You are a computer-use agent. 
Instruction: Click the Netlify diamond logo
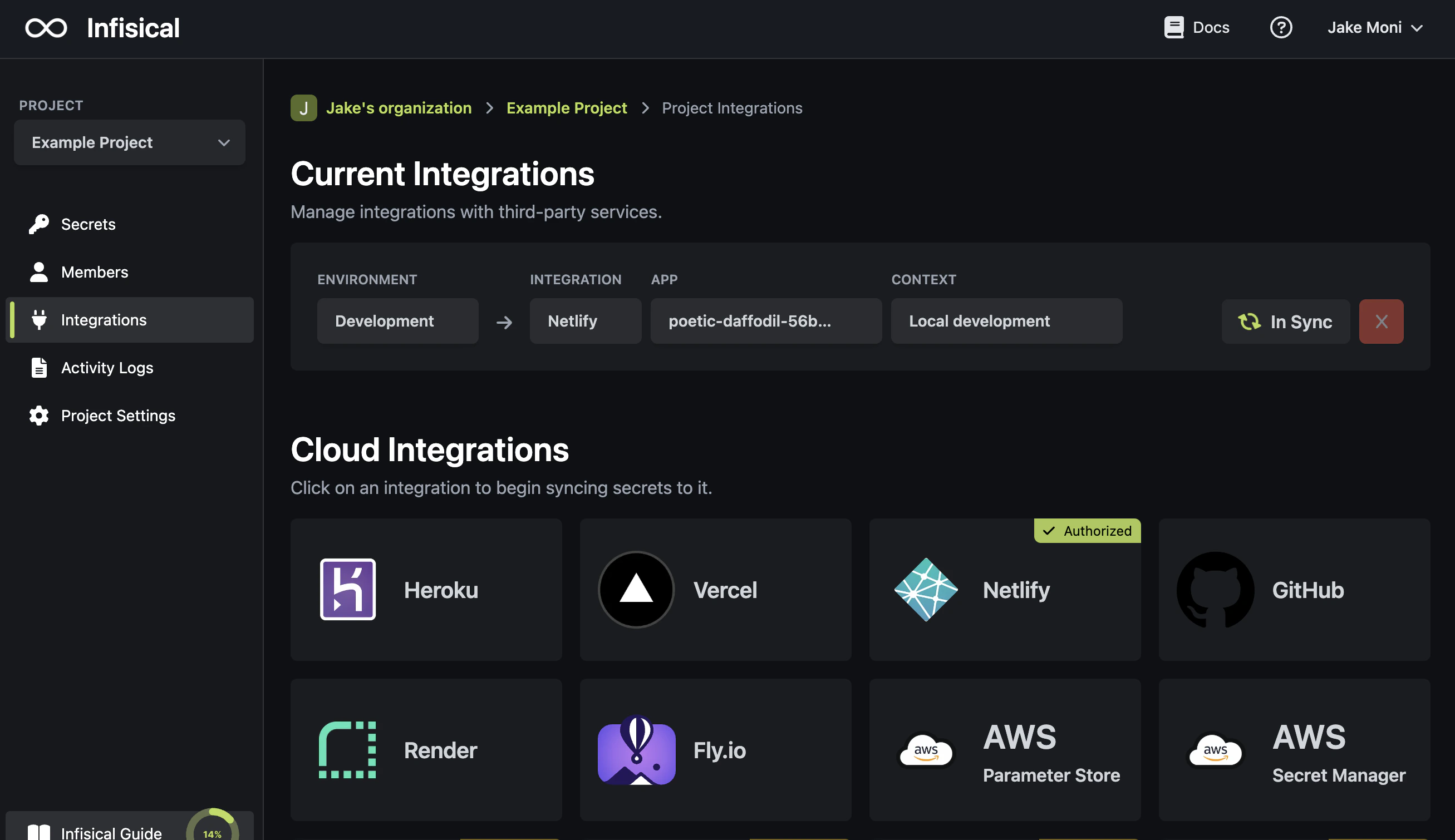926,589
